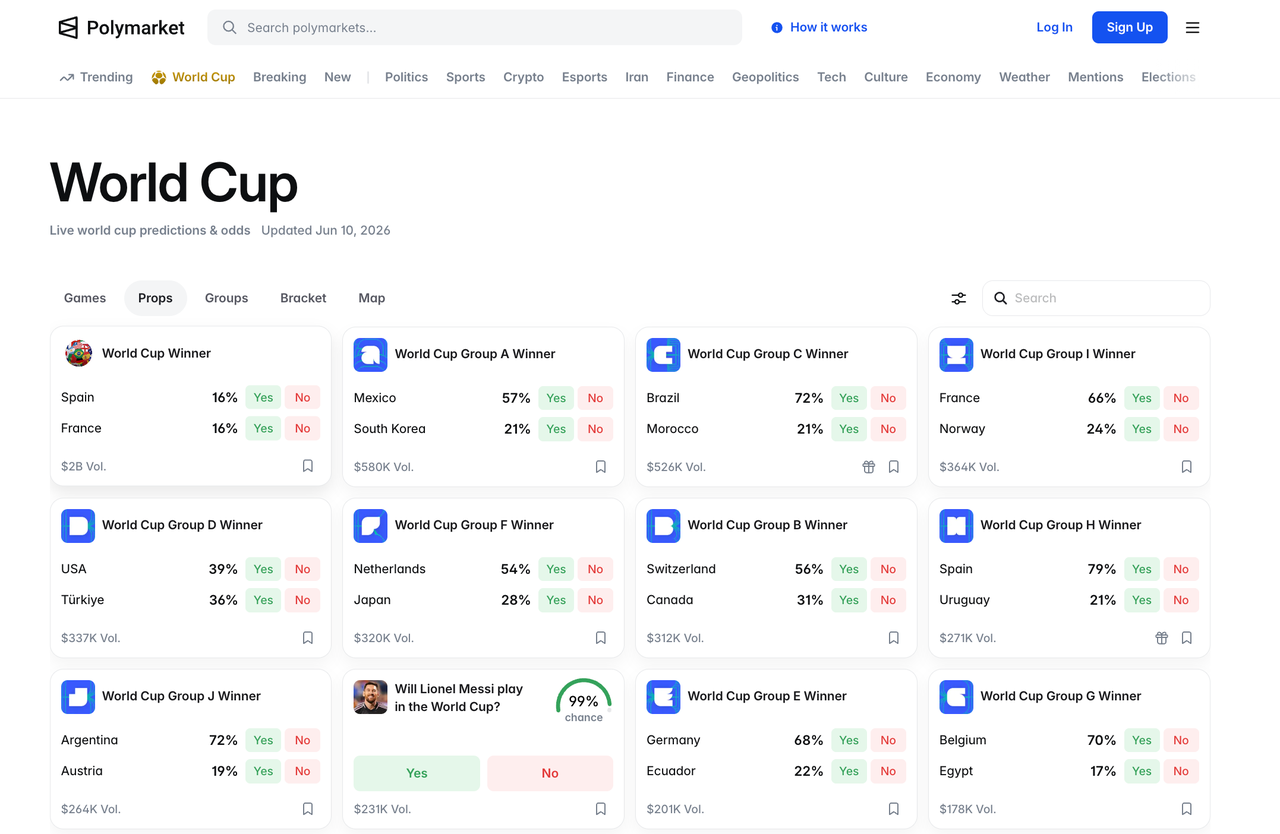Bookmark the World Cup Group I Winner market
Viewport: 1280px width, 834px height.
[x=1187, y=466]
